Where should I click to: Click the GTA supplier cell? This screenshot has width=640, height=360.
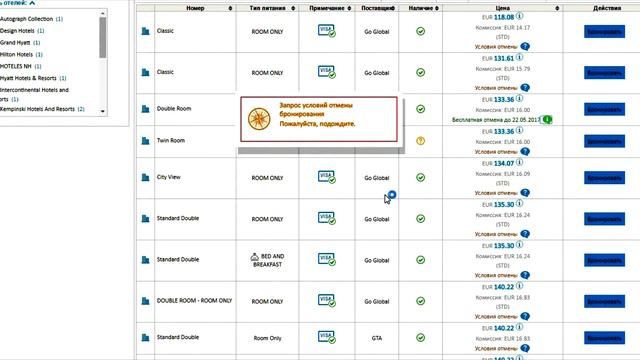377,338
